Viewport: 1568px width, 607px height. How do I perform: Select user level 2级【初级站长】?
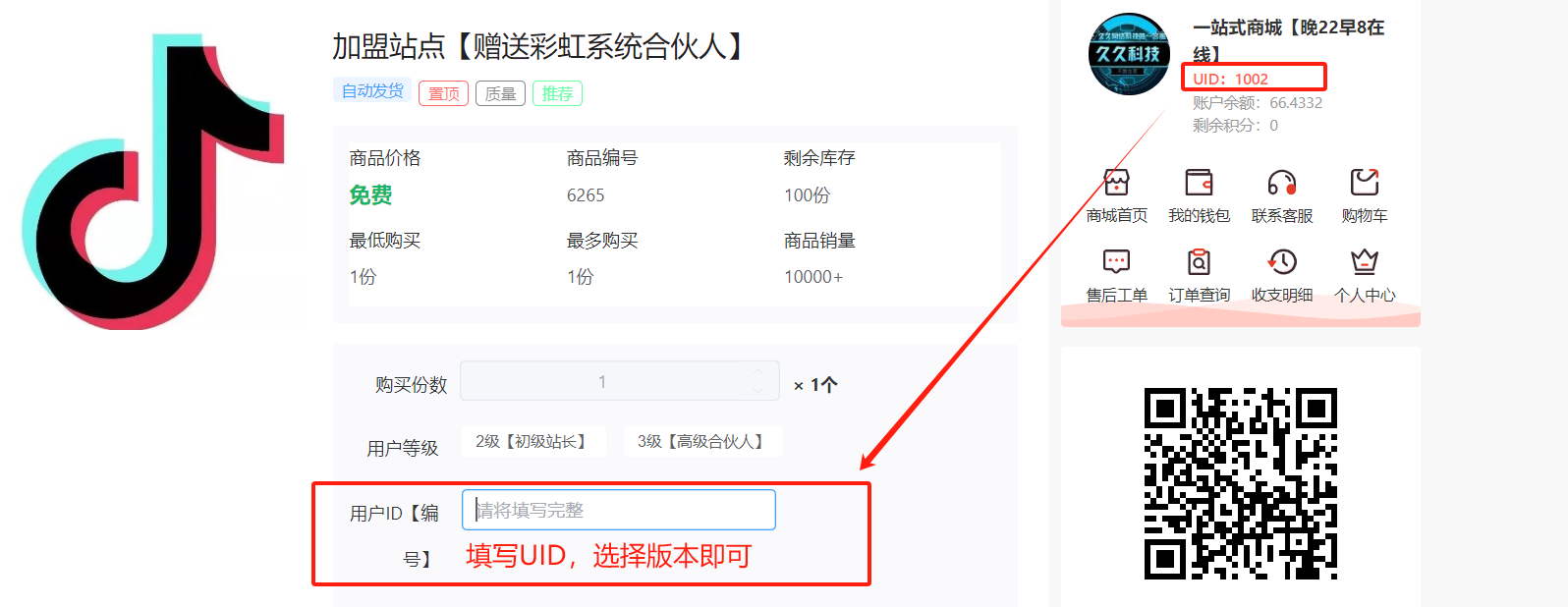click(x=532, y=442)
